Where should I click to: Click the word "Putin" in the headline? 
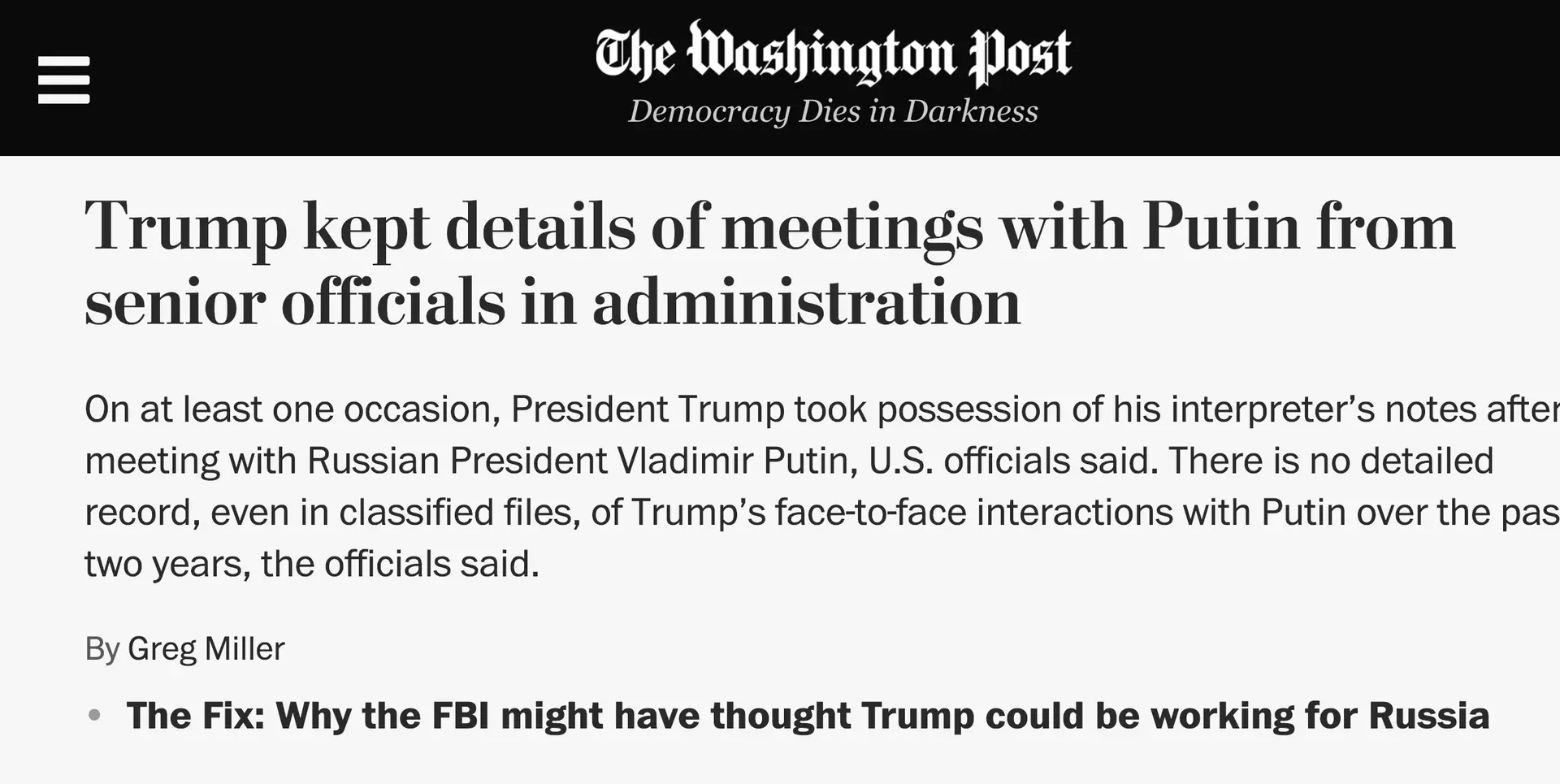[x=1221, y=227]
